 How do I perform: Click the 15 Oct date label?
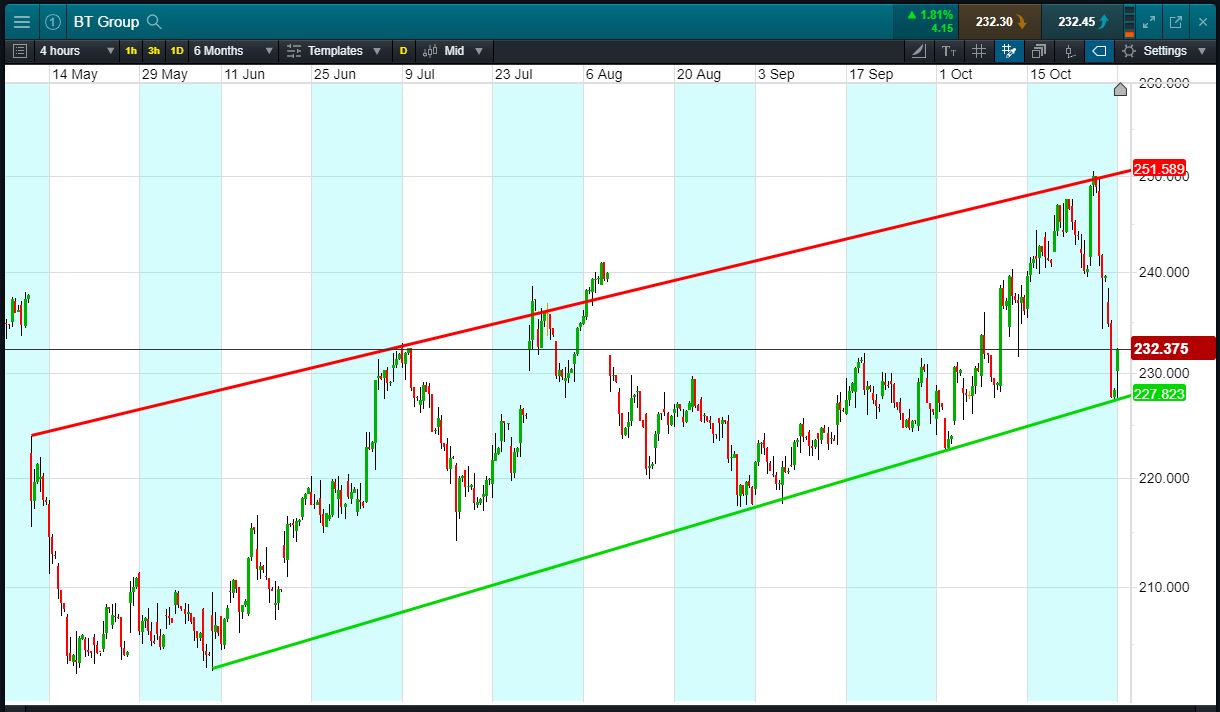click(x=1050, y=74)
